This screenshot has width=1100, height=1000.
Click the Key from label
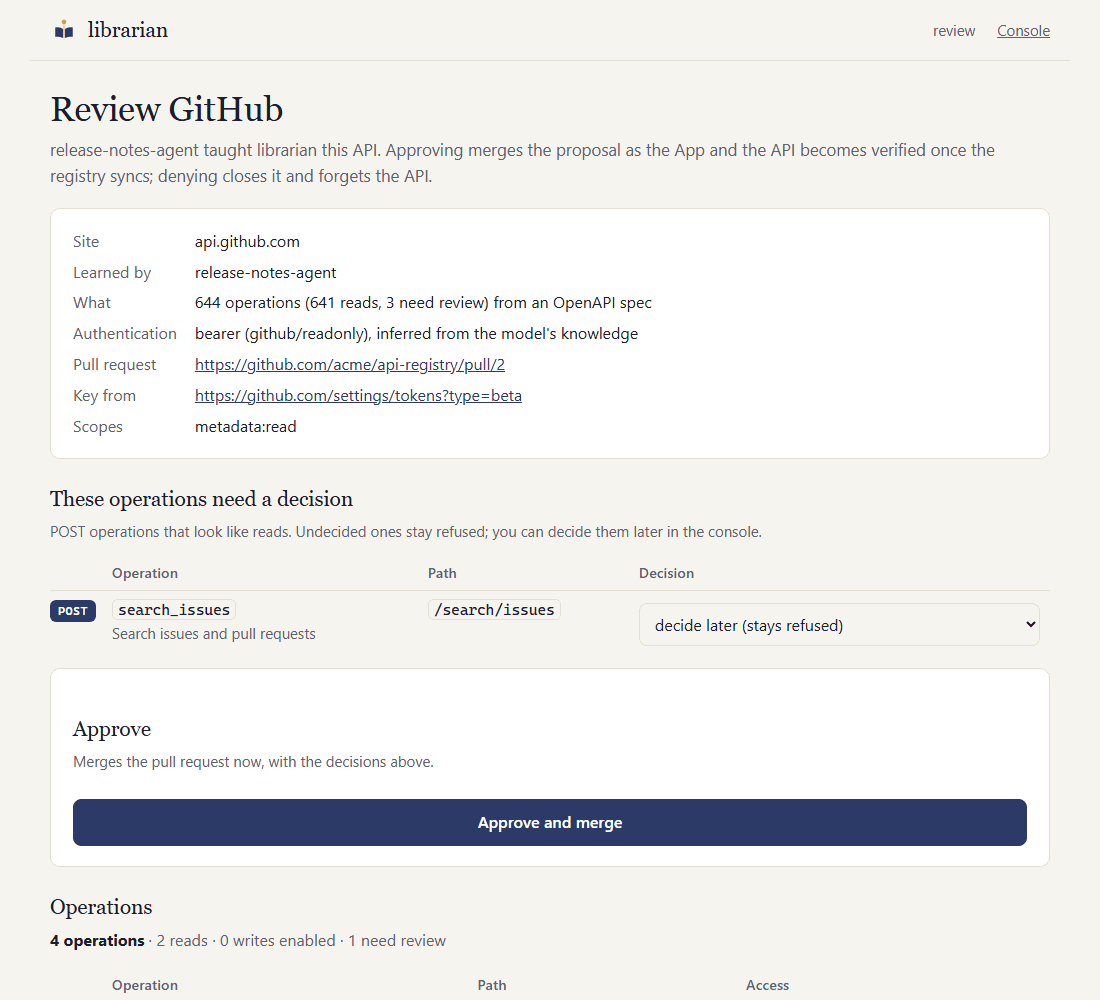pos(105,396)
